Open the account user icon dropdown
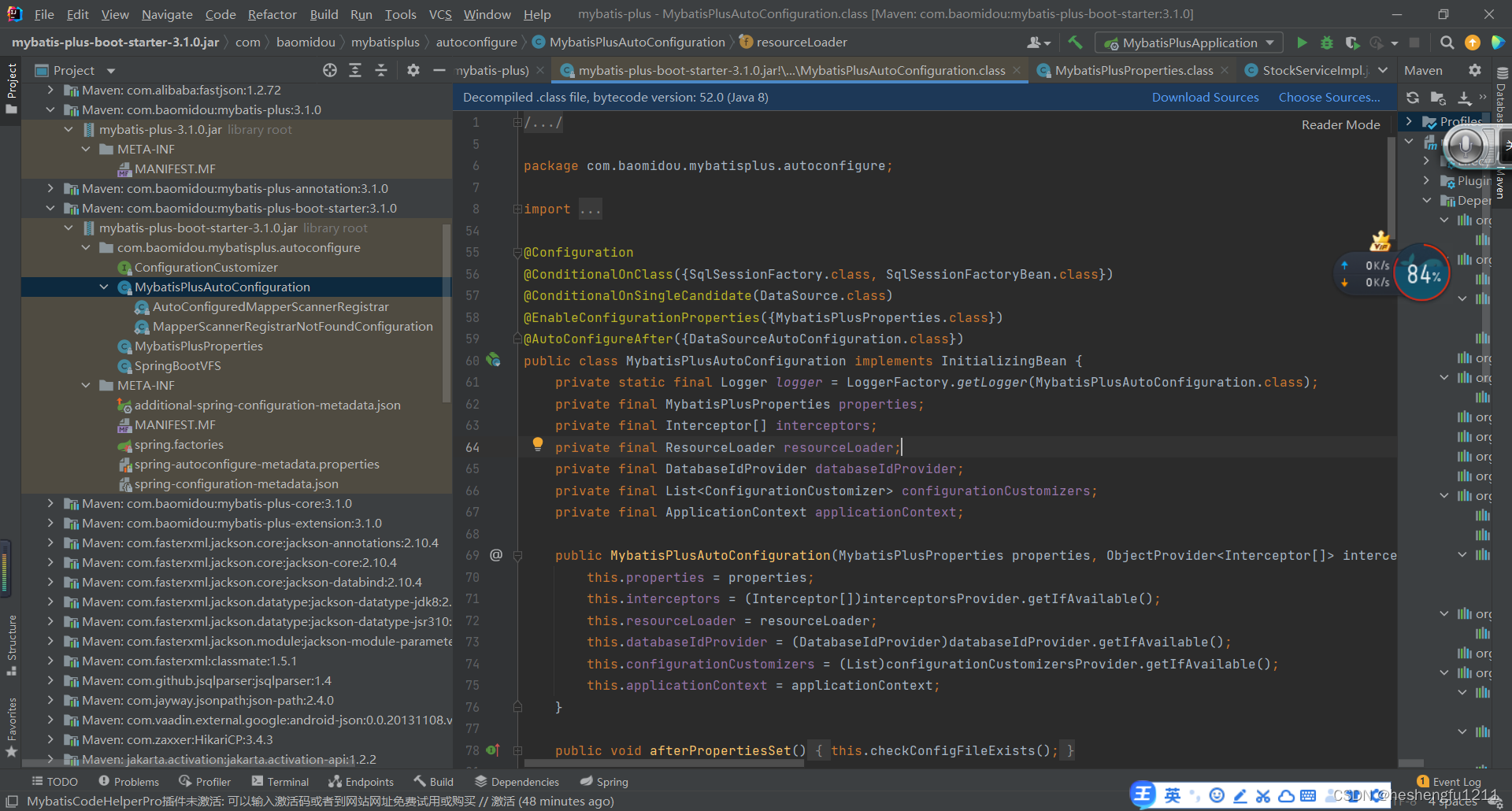 [1039, 43]
